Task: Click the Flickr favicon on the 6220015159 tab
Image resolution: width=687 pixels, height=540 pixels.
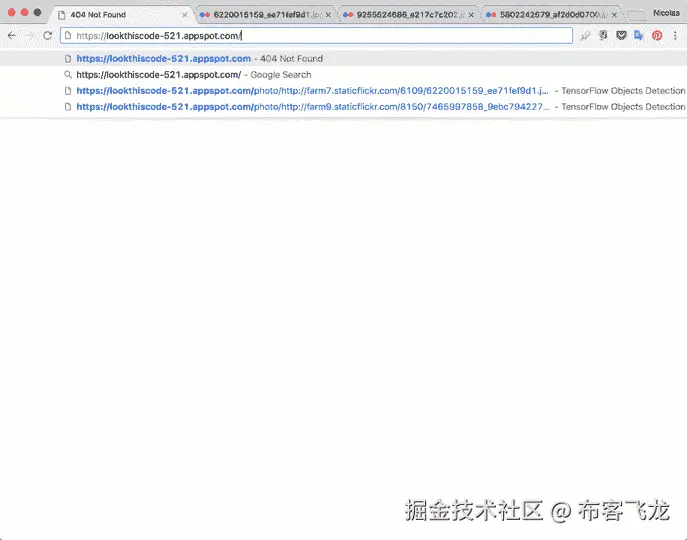Action: click(205, 15)
